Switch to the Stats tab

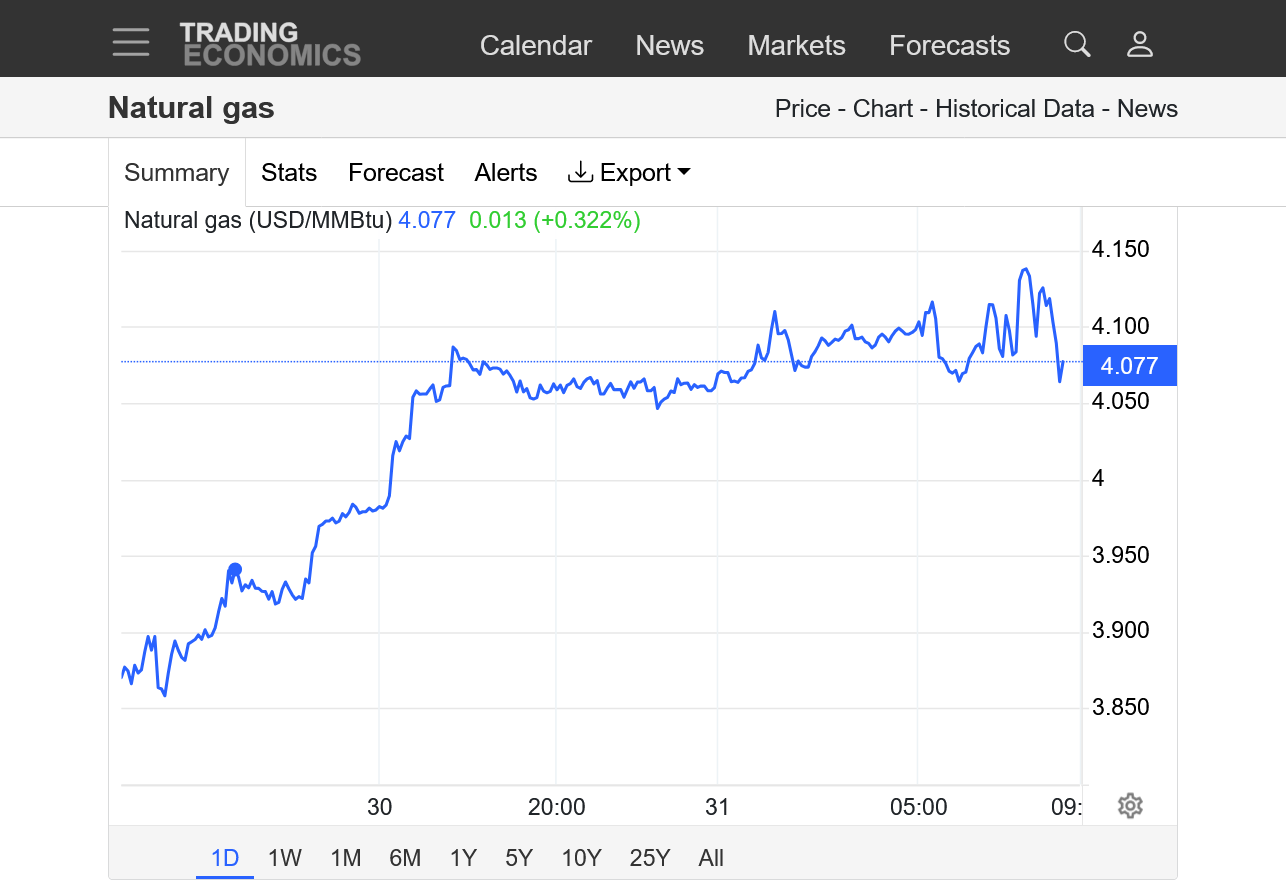click(289, 173)
